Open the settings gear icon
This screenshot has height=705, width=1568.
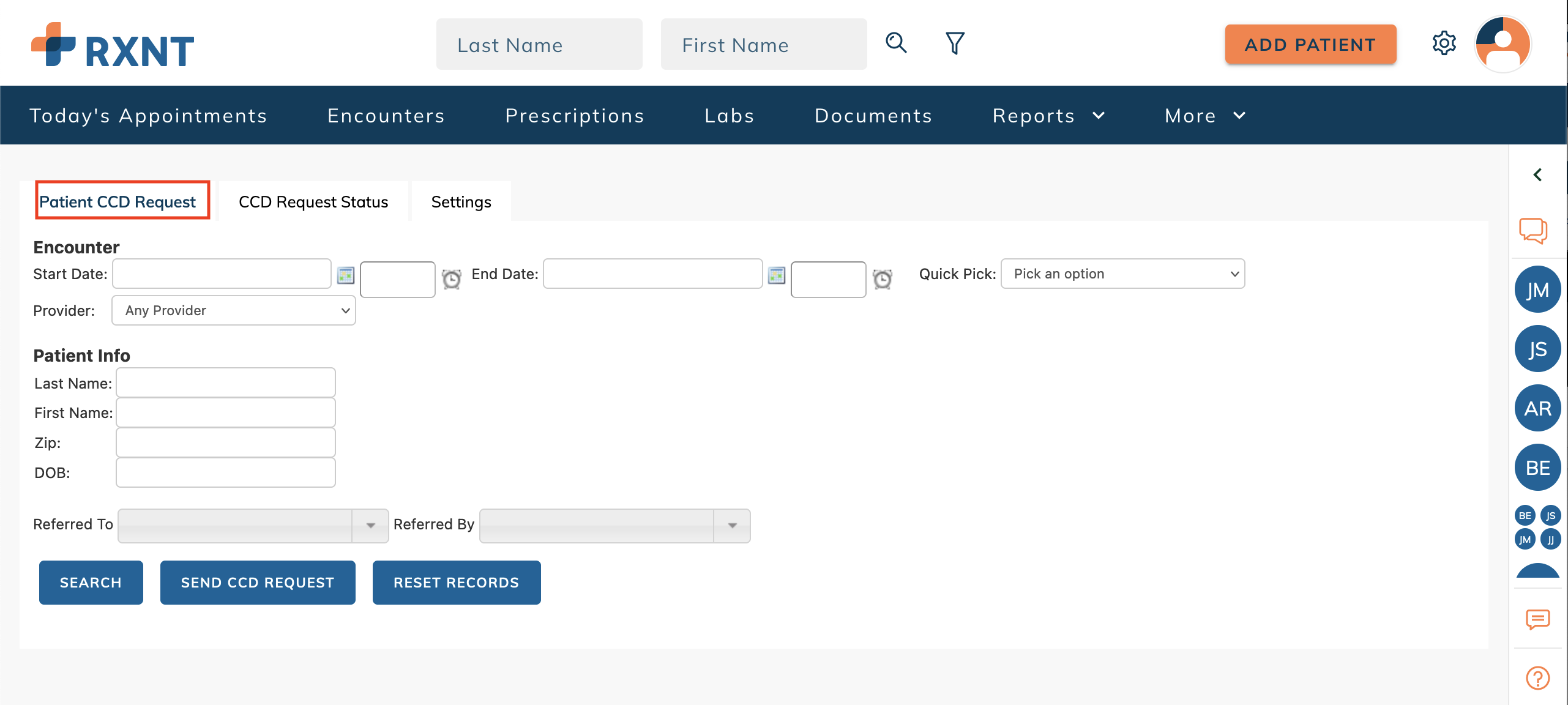(1444, 43)
